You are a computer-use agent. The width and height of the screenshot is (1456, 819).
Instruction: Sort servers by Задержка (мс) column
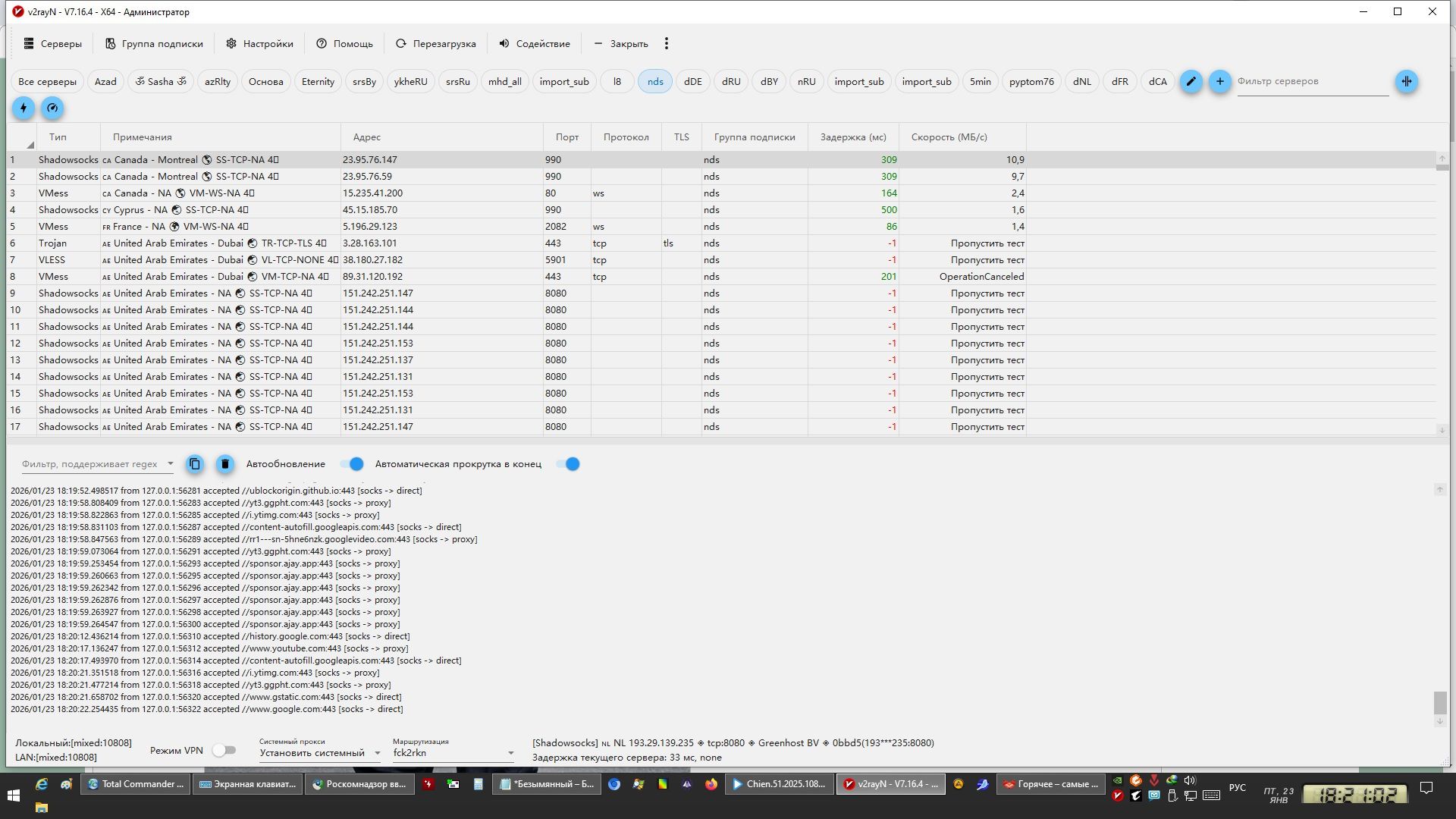pyautogui.click(x=853, y=137)
